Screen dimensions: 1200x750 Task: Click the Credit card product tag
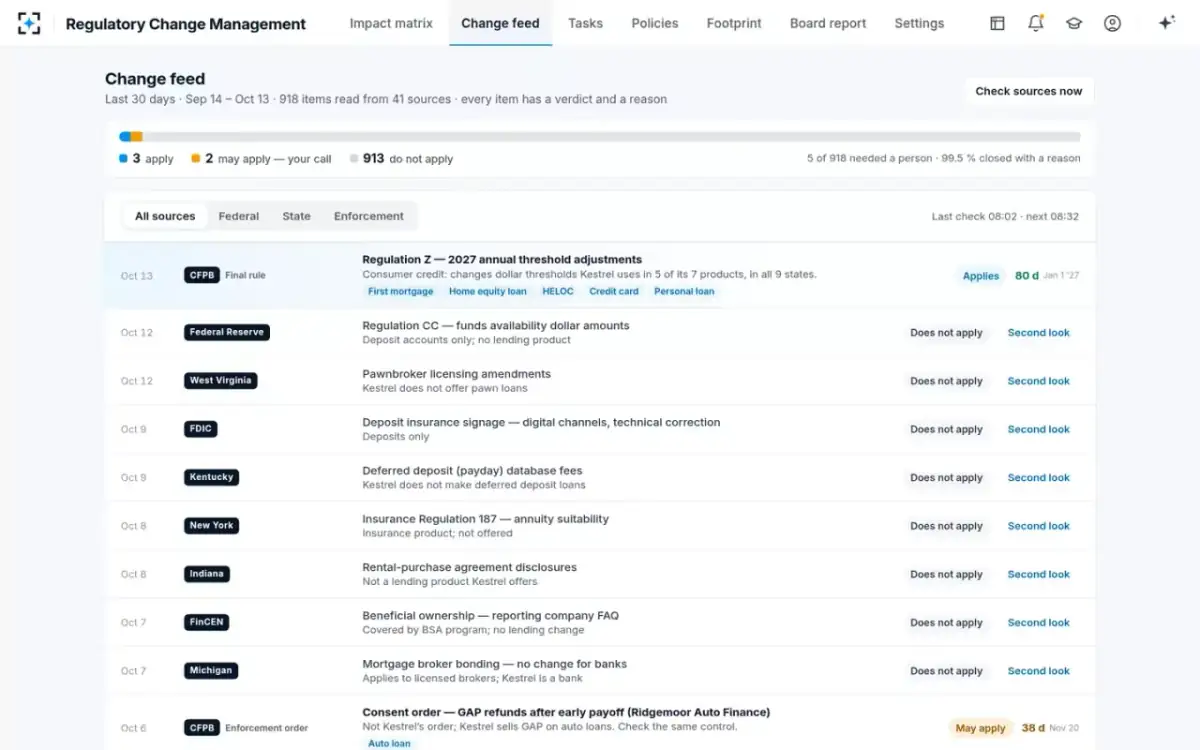(614, 291)
